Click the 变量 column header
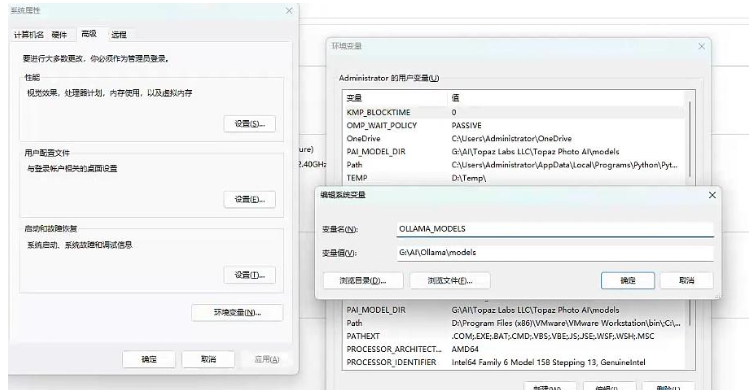 click(396, 98)
